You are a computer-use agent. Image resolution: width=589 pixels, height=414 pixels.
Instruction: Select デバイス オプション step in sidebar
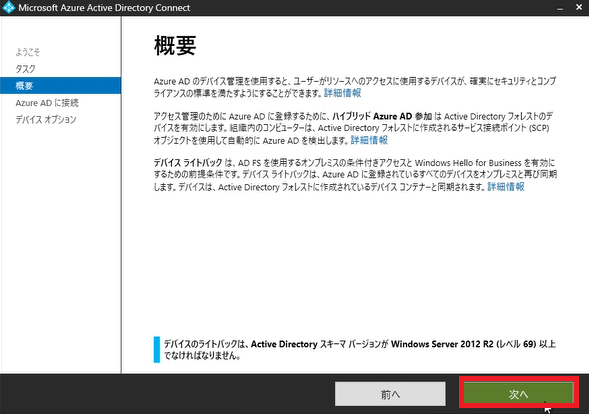click(46, 119)
